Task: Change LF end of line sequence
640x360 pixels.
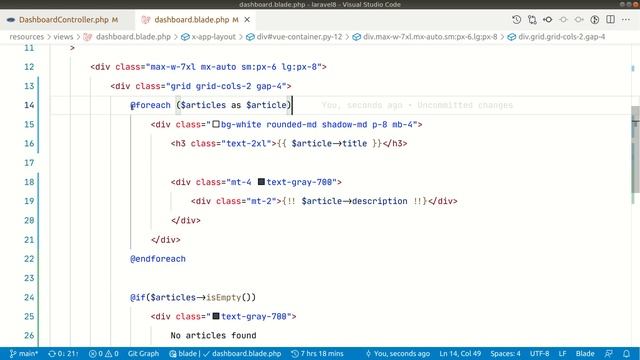Action: pos(562,353)
